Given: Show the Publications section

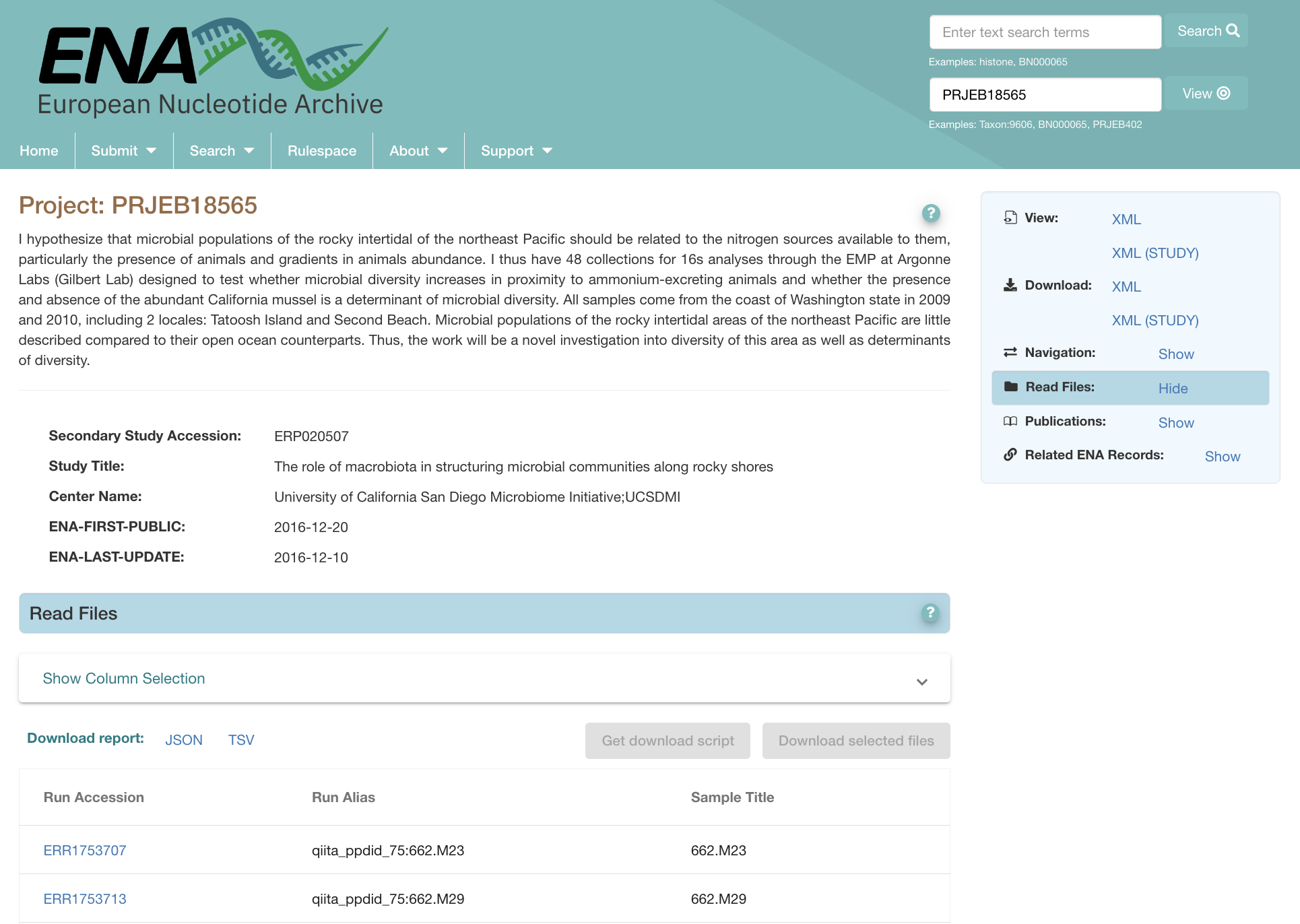Looking at the screenshot, I should click(1175, 423).
